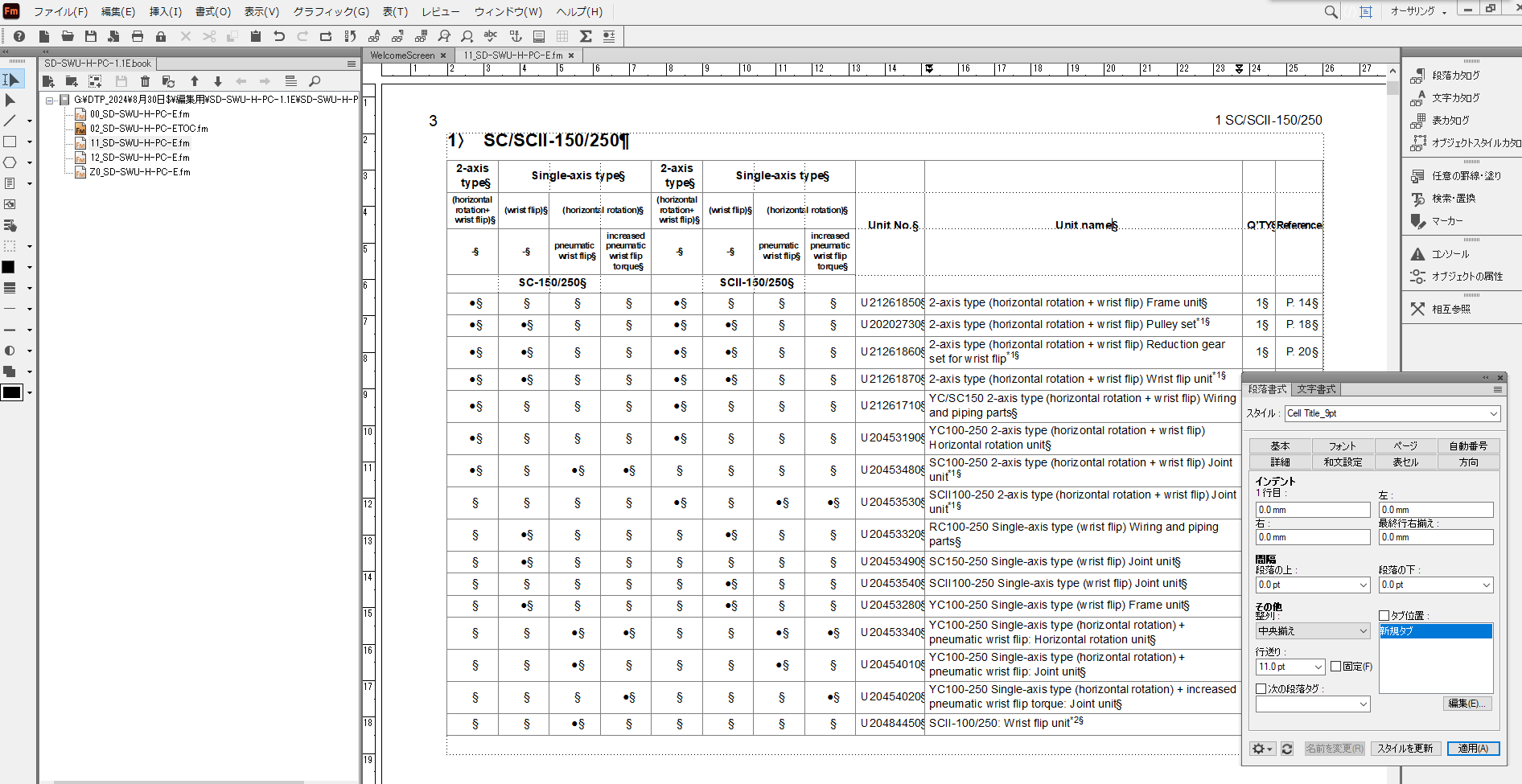Create a new document with toolbar icon

(44, 36)
